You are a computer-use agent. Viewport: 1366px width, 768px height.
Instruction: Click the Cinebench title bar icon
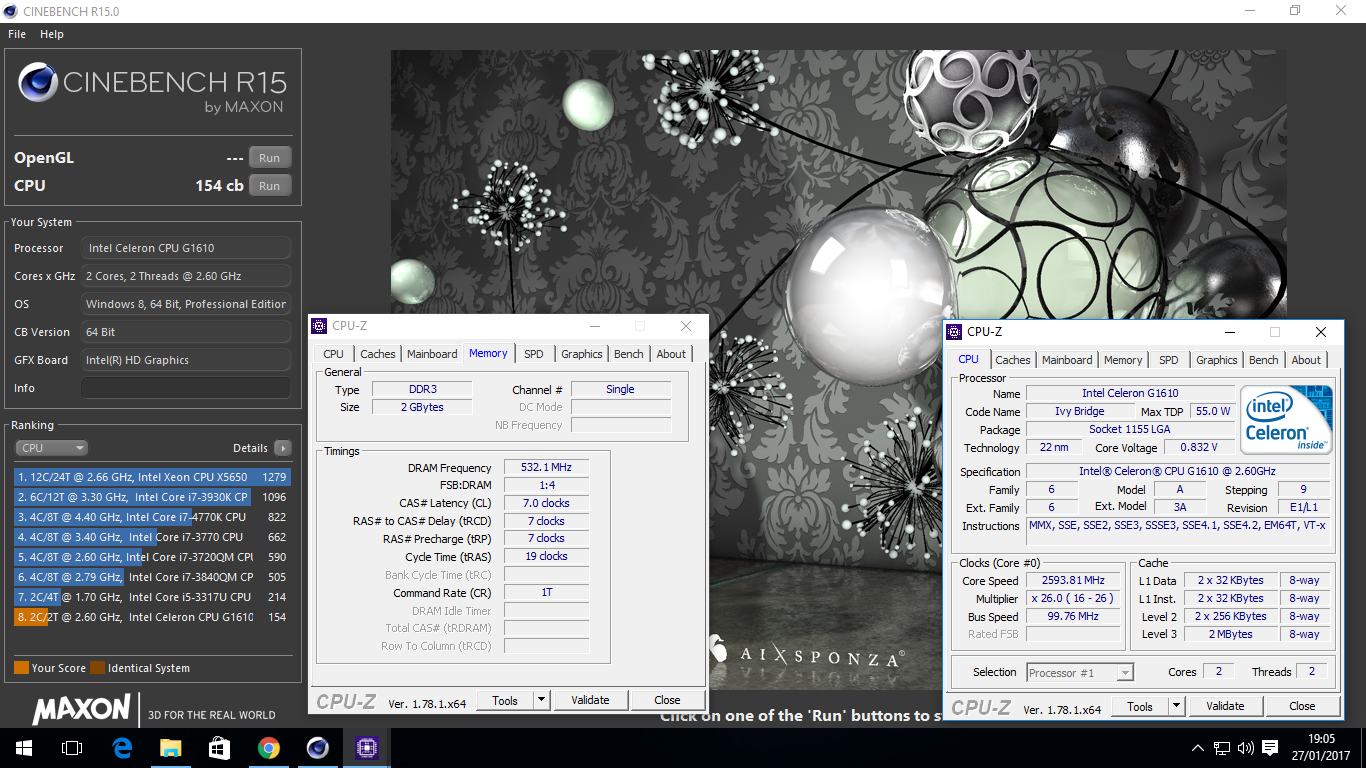[x=11, y=10]
